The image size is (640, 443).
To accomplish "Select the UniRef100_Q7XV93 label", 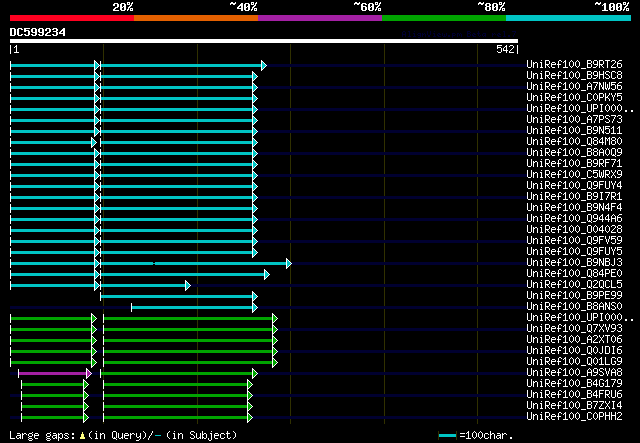I will [x=574, y=329].
